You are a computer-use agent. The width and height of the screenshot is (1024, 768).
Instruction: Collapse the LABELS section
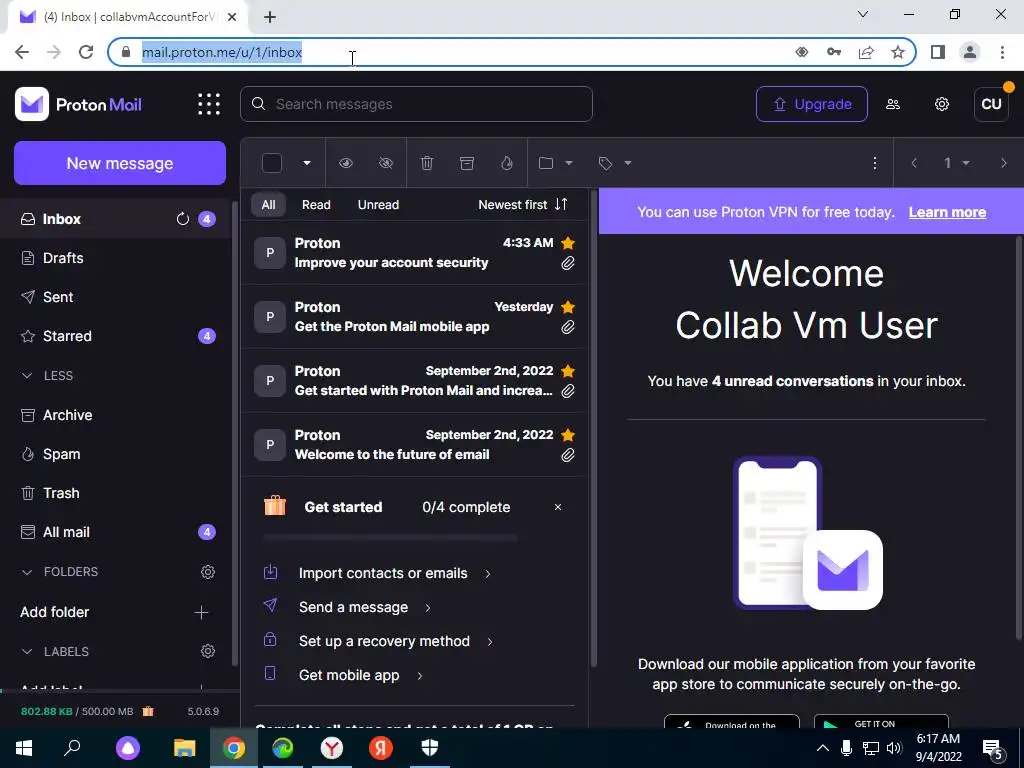(x=55, y=652)
